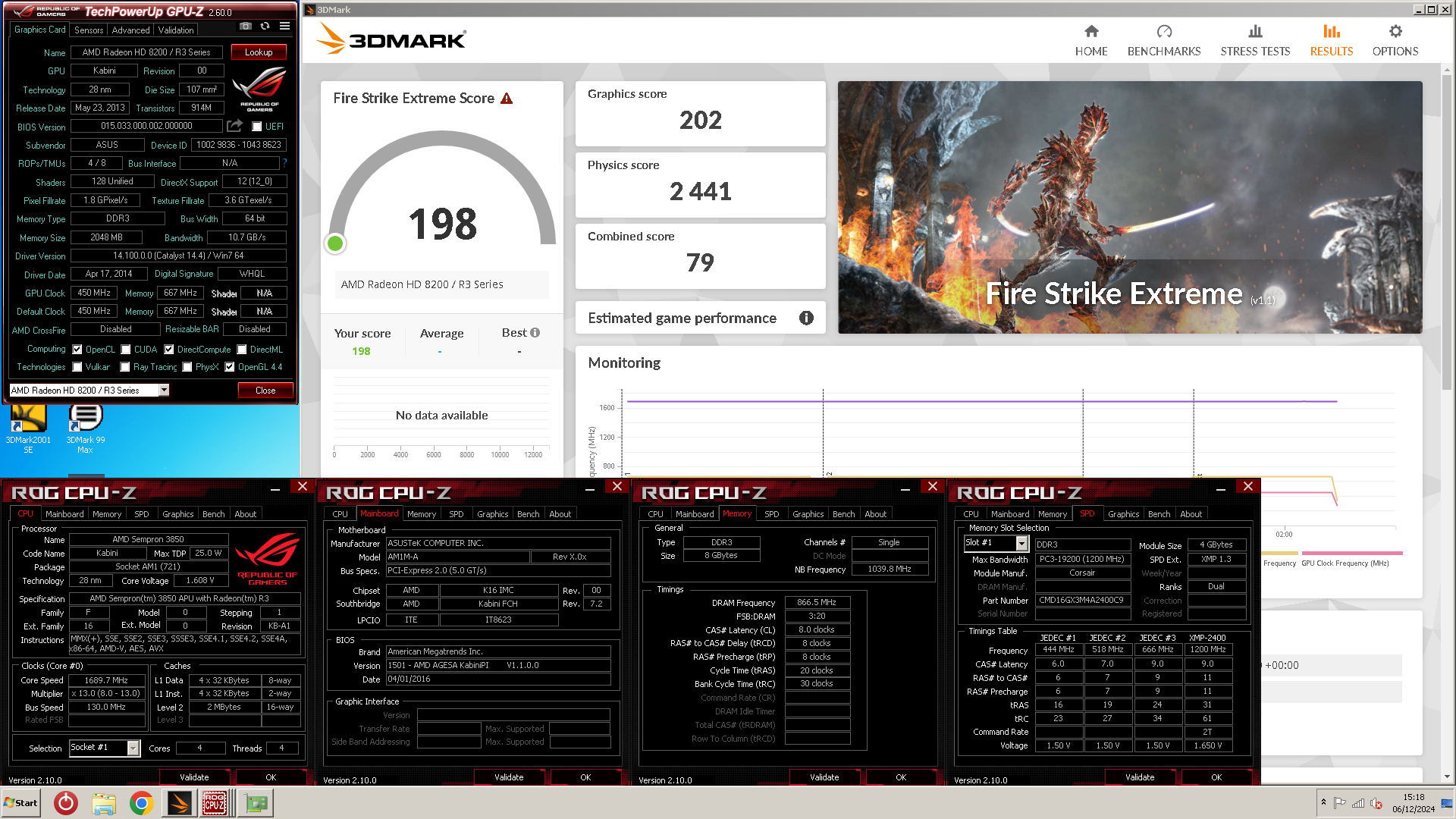Click BIOS export share icon in GPU-Z
The width and height of the screenshot is (1456, 819).
pyautogui.click(x=234, y=126)
